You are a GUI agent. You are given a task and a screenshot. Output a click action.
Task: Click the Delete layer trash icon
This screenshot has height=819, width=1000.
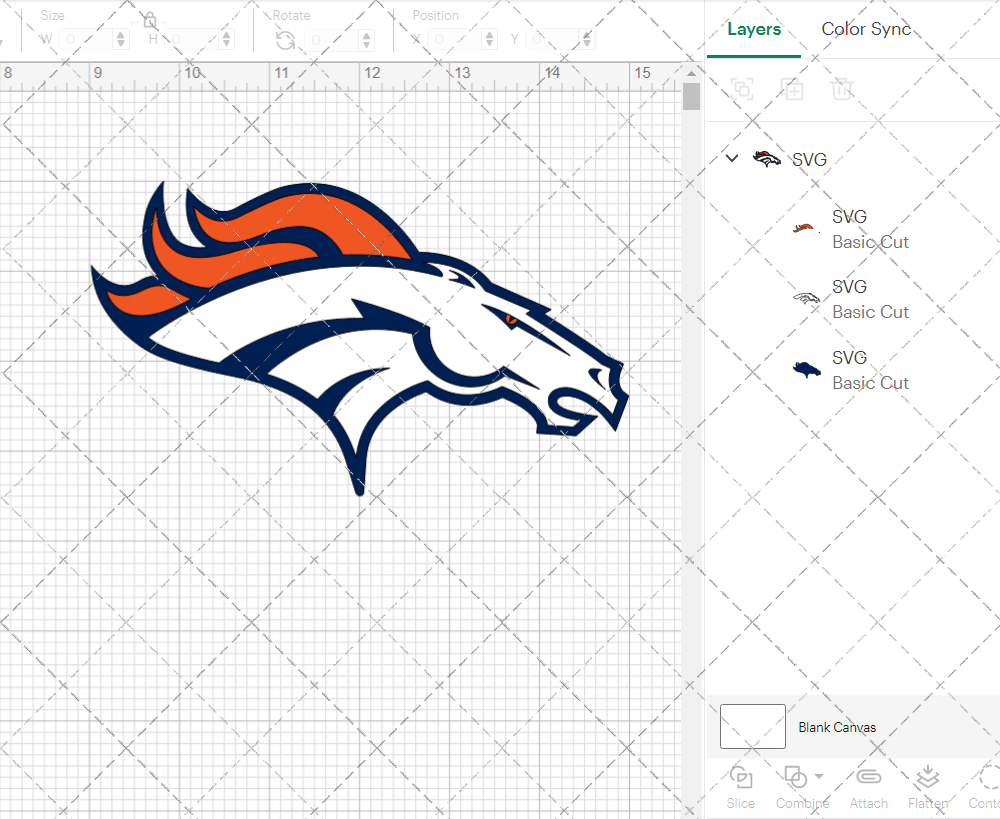click(842, 89)
